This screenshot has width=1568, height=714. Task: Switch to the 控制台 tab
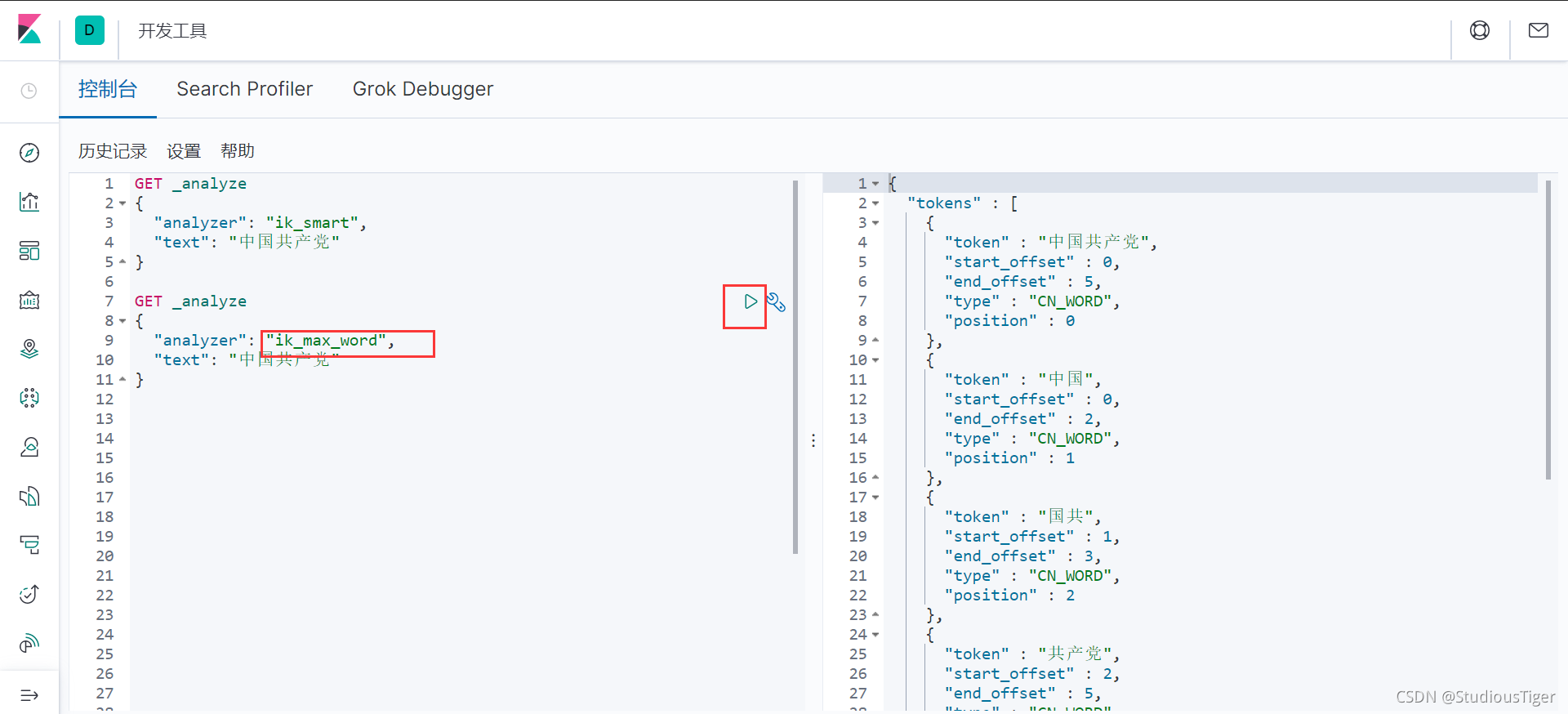108,89
